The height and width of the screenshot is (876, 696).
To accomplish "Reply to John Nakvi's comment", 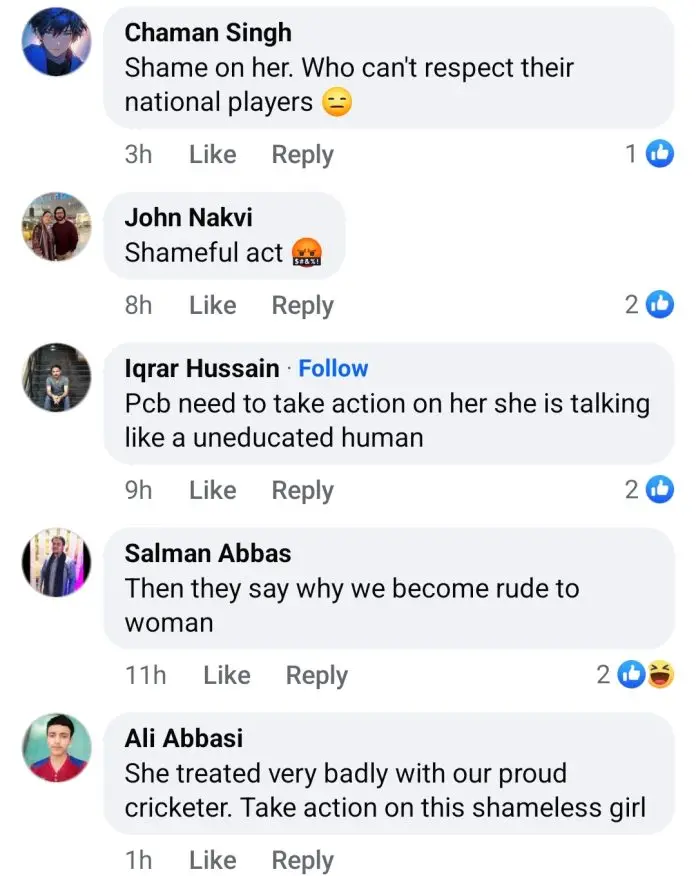I will coord(302,306).
